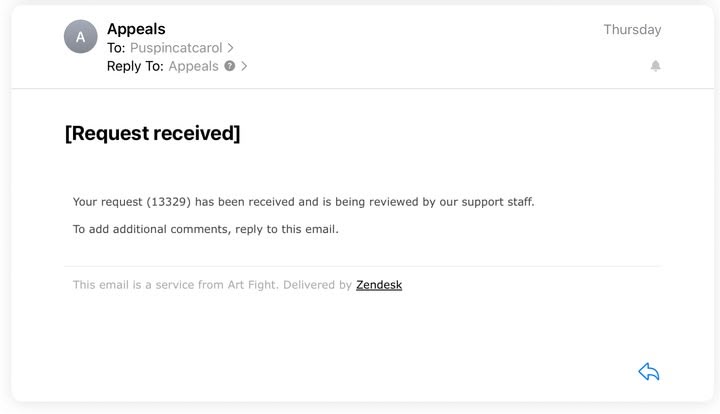
Task: Select the Appeals reply-to address
Action: (x=193, y=66)
